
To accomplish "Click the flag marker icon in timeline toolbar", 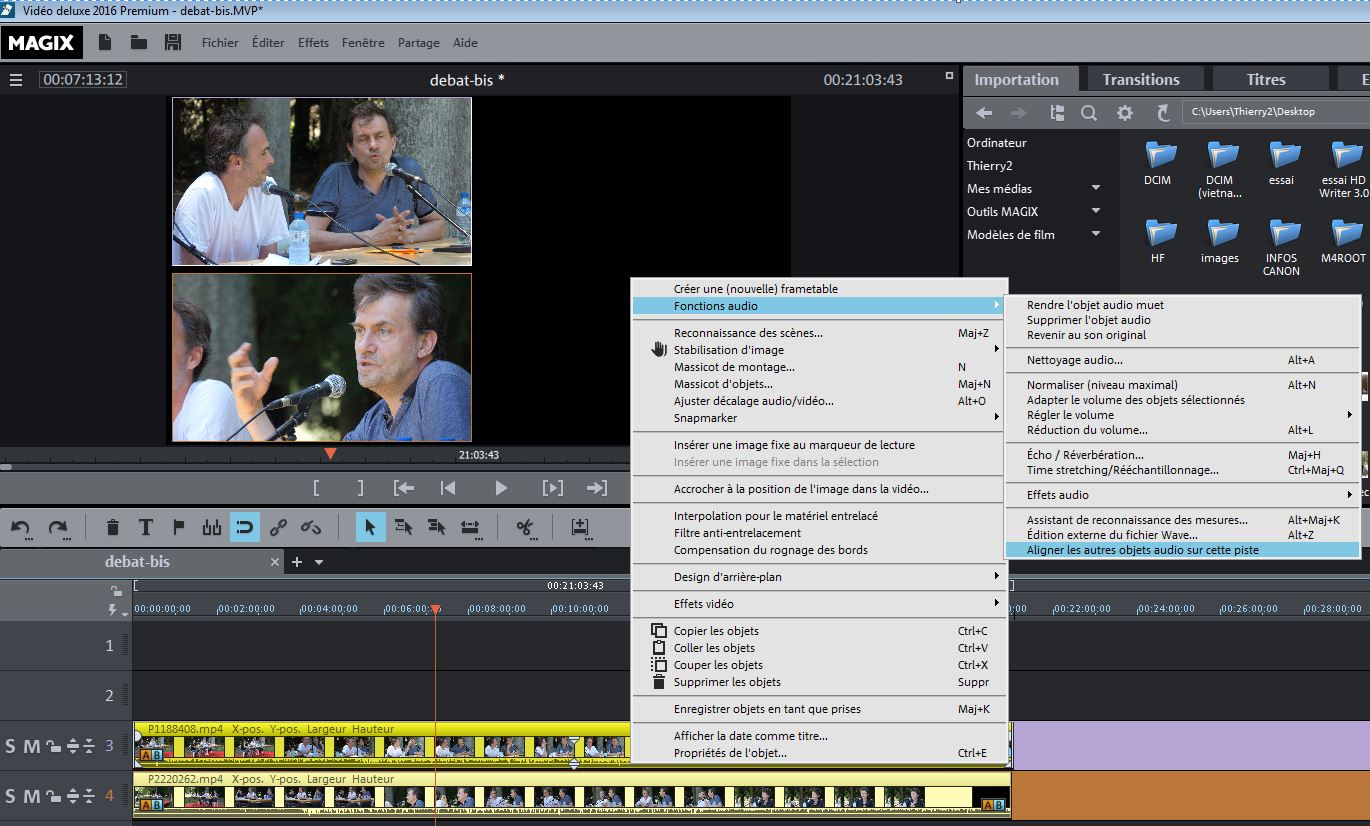I will 179,527.
